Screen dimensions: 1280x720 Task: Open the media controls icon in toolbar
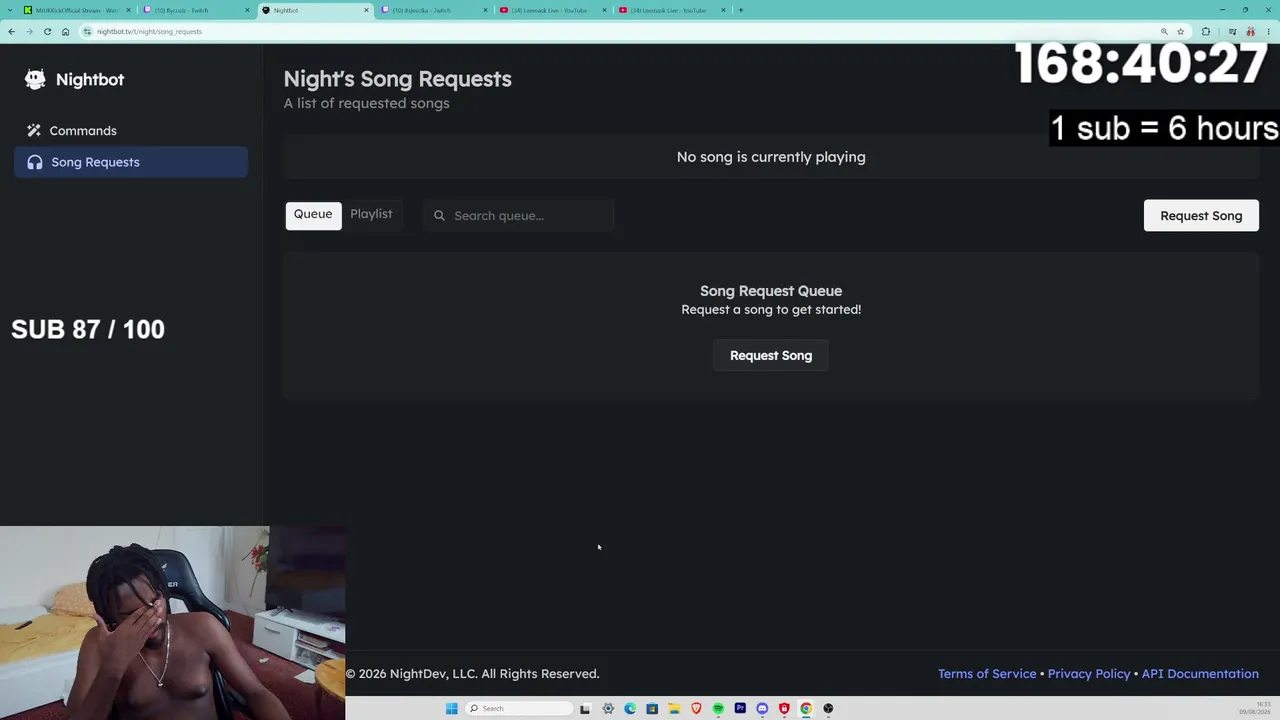[x=1232, y=31]
